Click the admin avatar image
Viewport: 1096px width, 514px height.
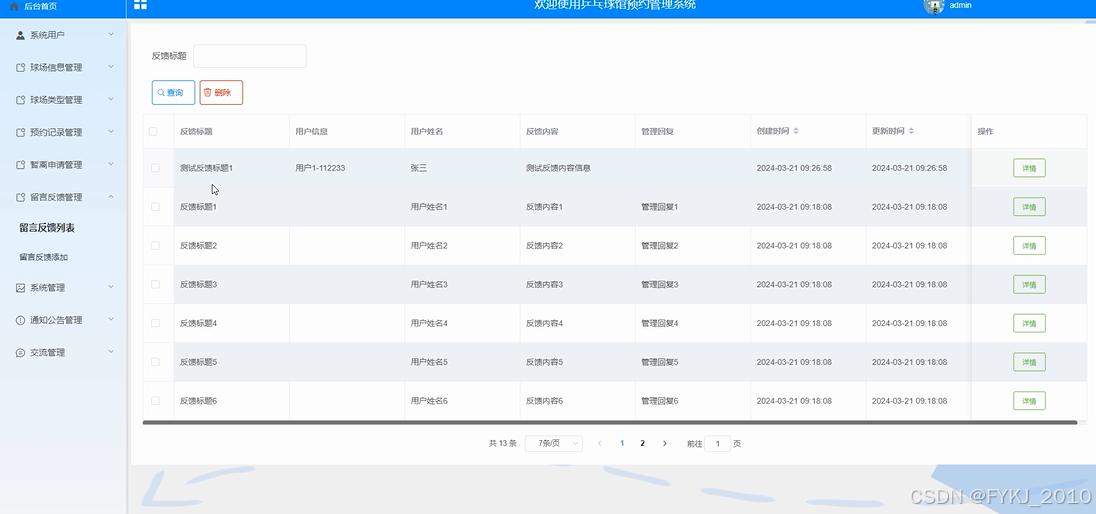click(933, 6)
